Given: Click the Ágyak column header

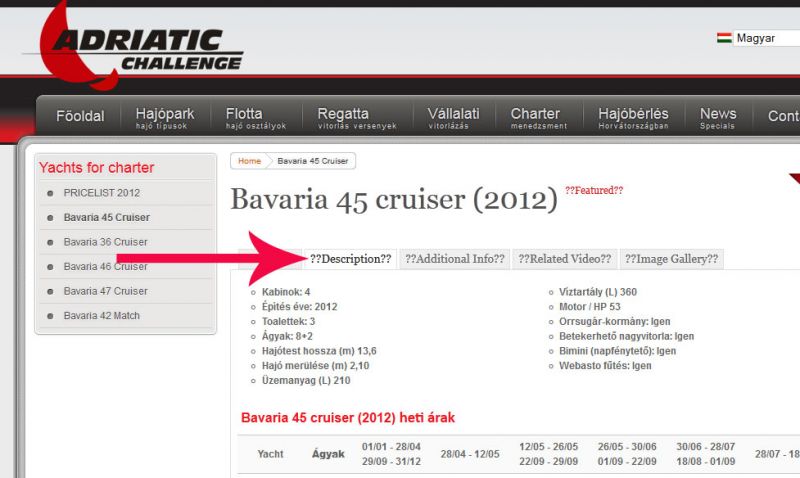Looking at the screenshot, I should (x=328, y=454).
